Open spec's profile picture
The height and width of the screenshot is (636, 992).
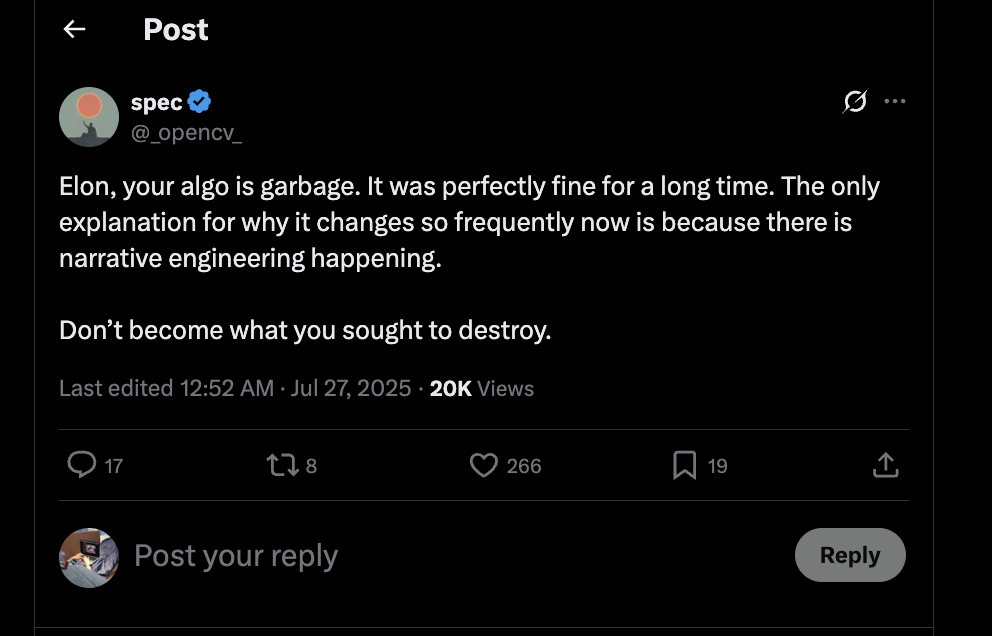[89, 117]
